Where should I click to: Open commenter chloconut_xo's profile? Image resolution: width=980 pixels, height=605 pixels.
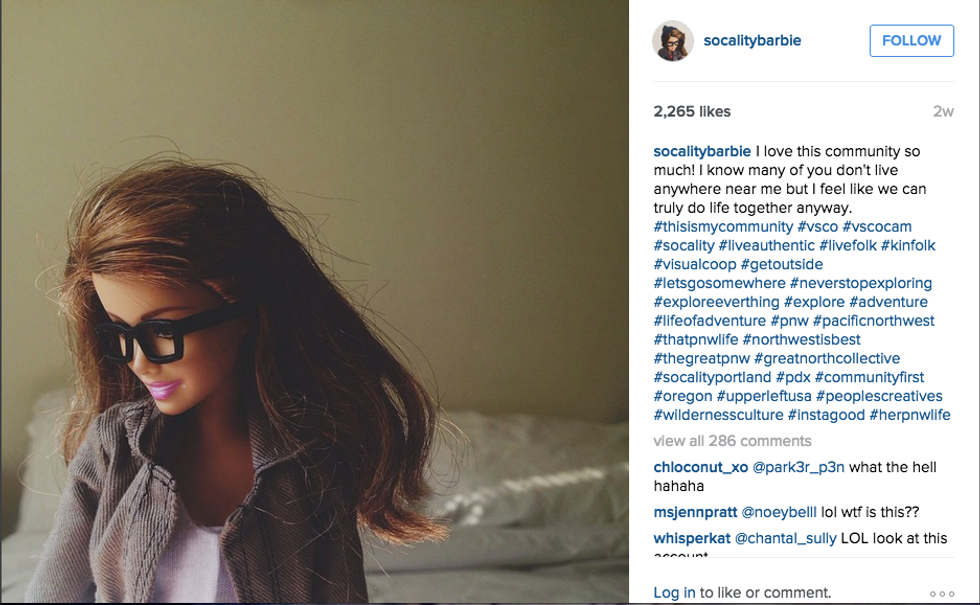click(701, 467)
